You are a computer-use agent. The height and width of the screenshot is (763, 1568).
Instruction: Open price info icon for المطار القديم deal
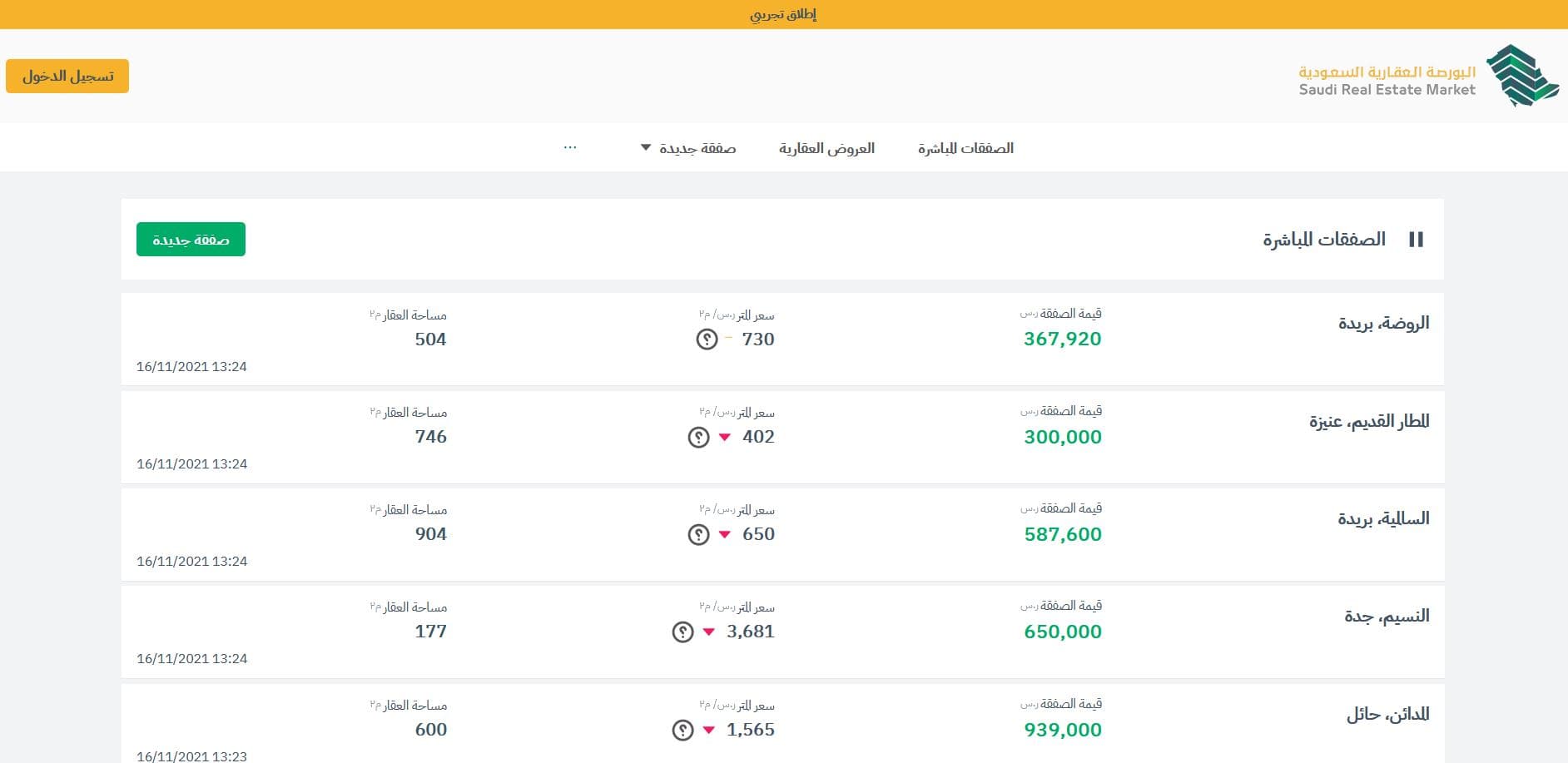697,436
